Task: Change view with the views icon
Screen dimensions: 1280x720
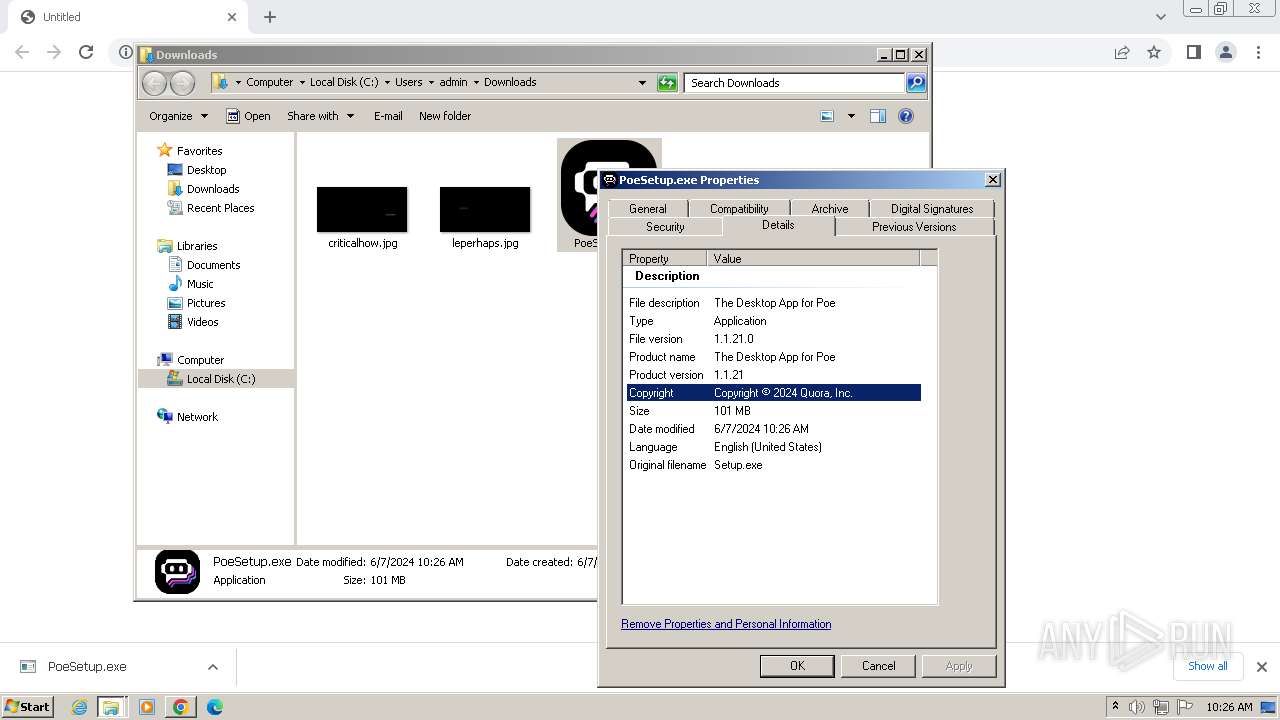Action: tap(827, 116)
